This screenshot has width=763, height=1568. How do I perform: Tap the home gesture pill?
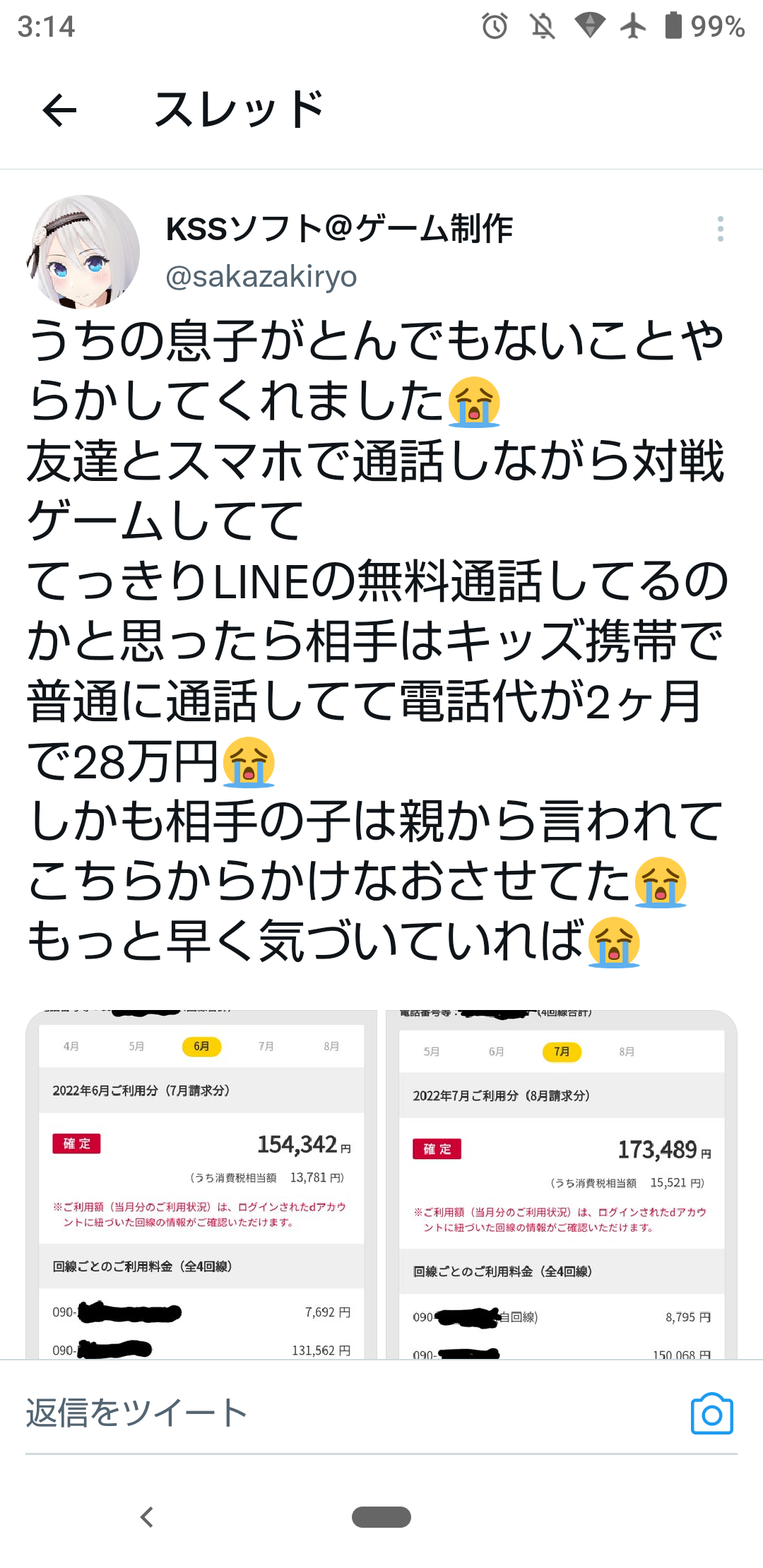pos(381,1516)
